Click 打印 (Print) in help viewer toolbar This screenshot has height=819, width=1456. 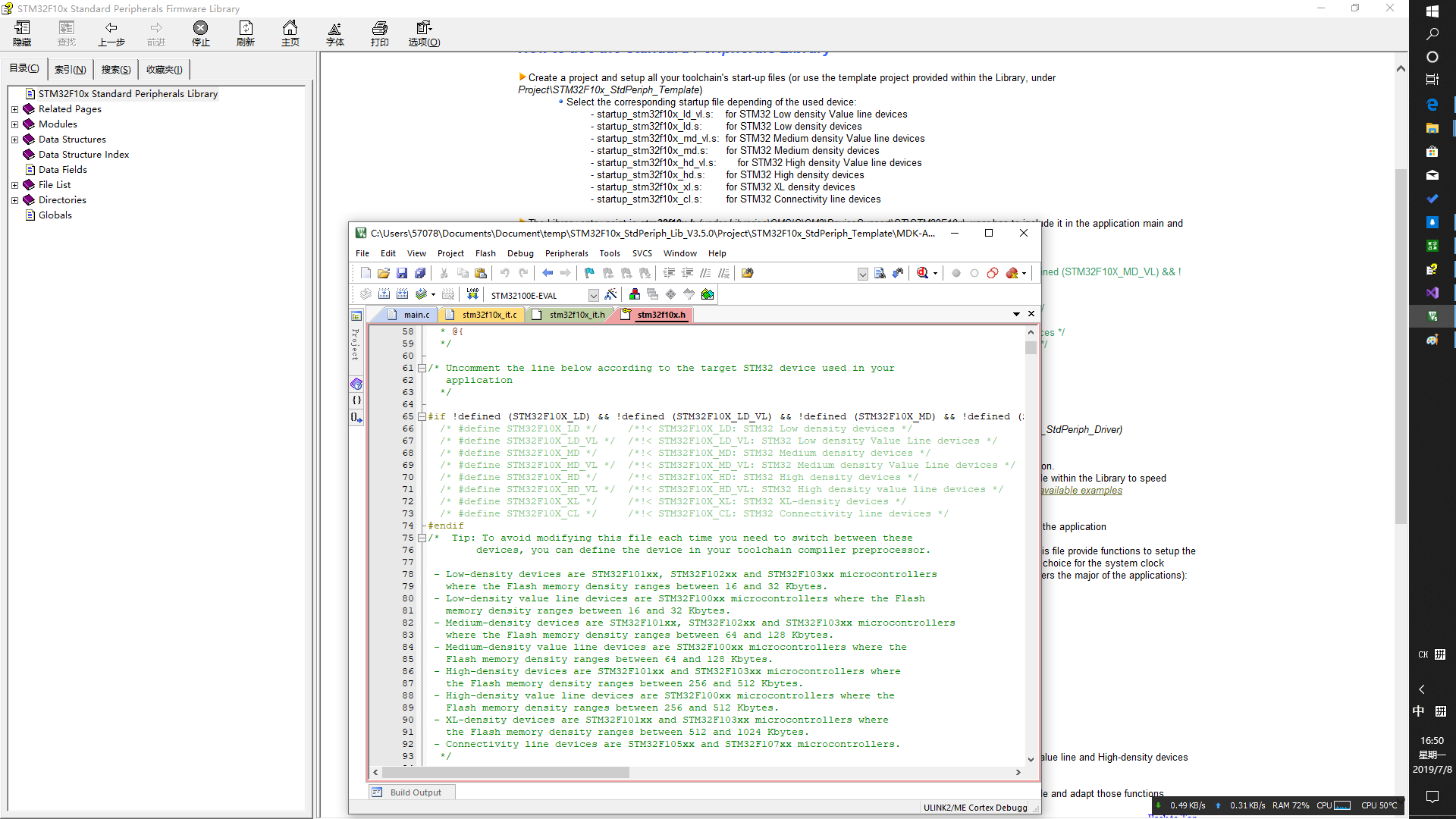(x=380, y=34)
